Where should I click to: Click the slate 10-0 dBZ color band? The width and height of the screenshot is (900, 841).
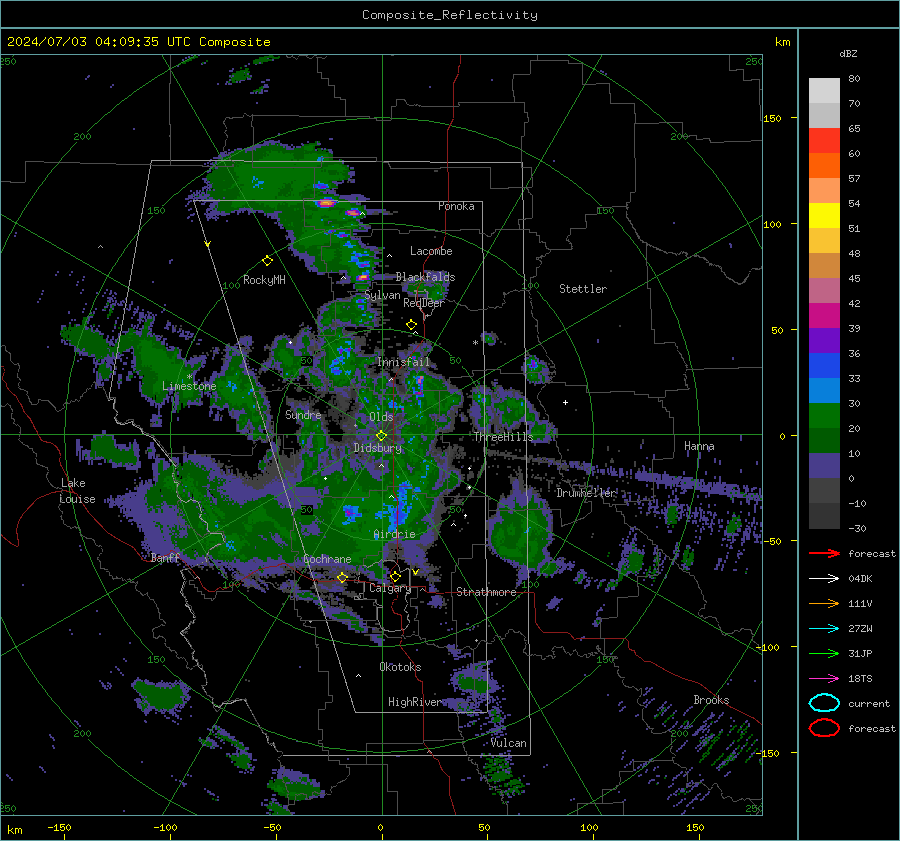point(824,466)
